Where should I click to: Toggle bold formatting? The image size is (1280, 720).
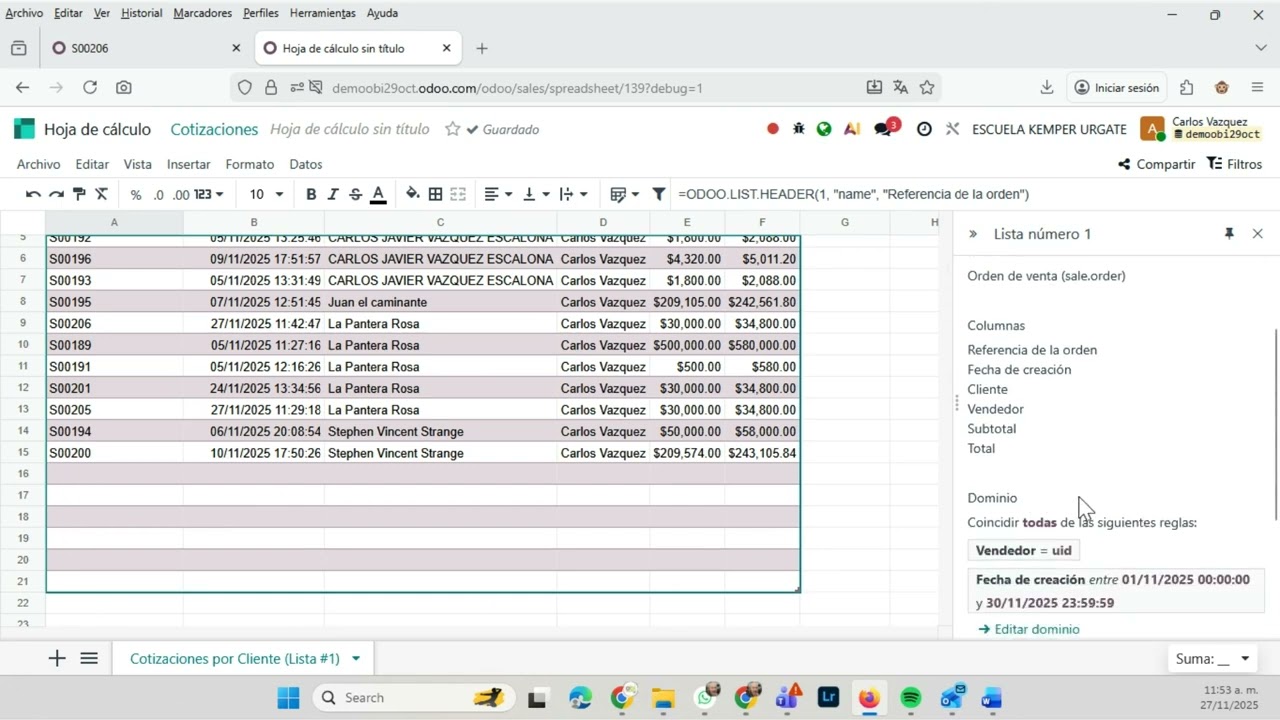[x=311, y=194]
